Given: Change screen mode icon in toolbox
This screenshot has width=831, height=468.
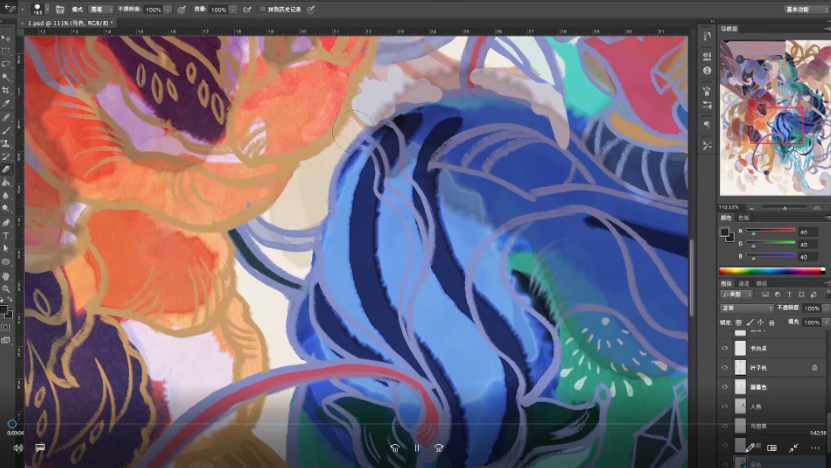Looking at the screenshot, I should (6, 340).
